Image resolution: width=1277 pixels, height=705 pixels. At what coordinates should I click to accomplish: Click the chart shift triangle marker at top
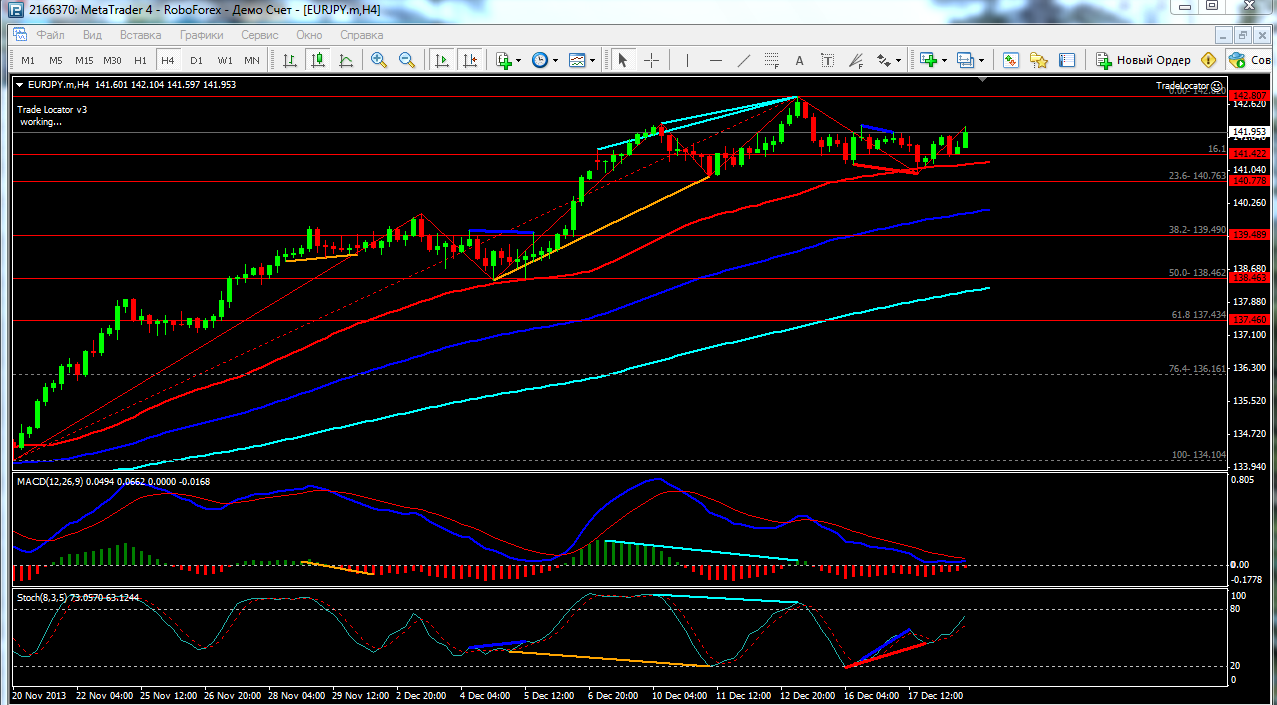pos(982,79)
